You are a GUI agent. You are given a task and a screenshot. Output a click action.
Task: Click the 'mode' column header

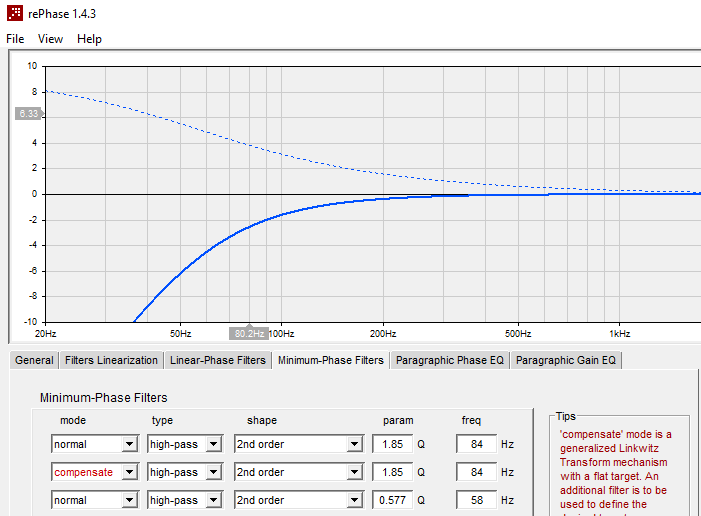(73, 420)
